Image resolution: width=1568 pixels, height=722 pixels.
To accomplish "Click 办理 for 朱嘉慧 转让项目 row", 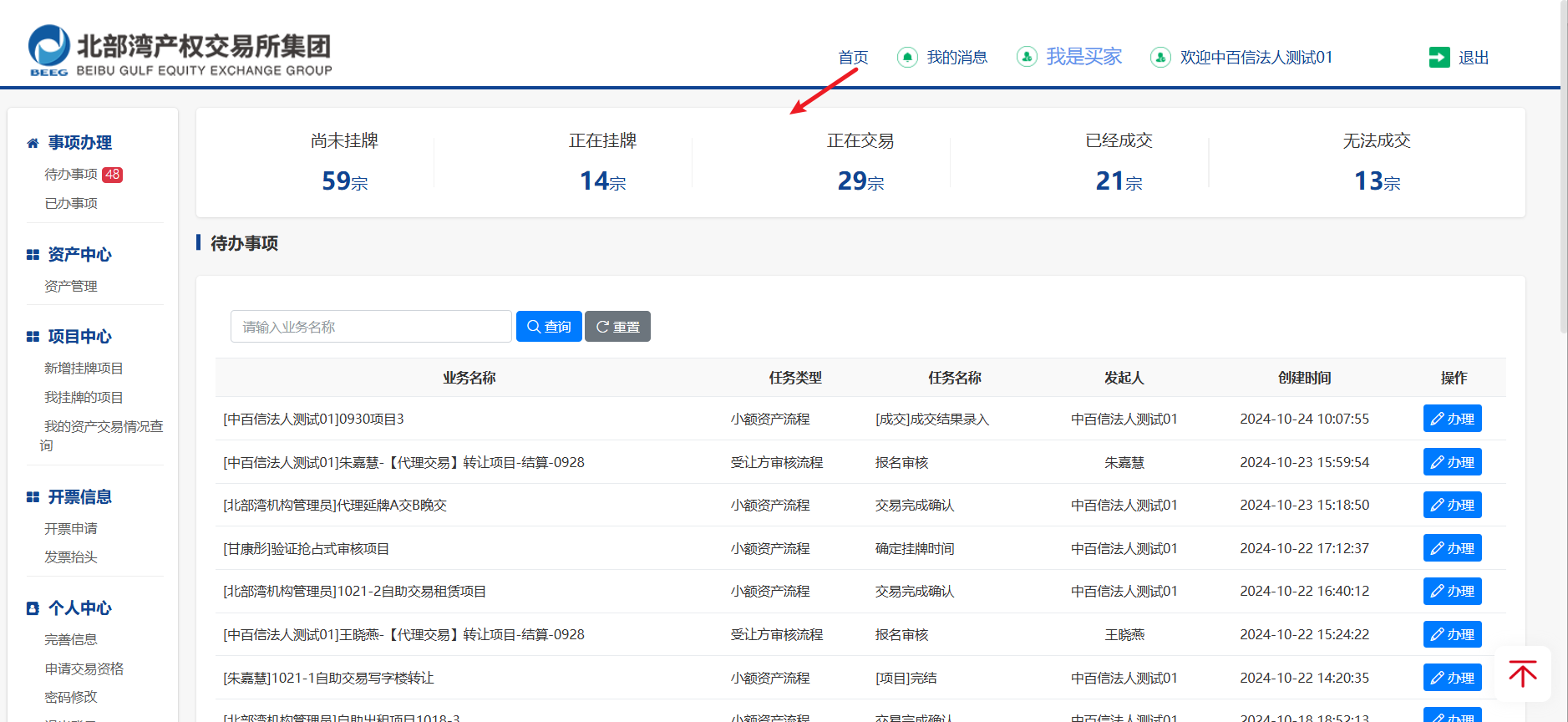I will tap(1452, 462).
